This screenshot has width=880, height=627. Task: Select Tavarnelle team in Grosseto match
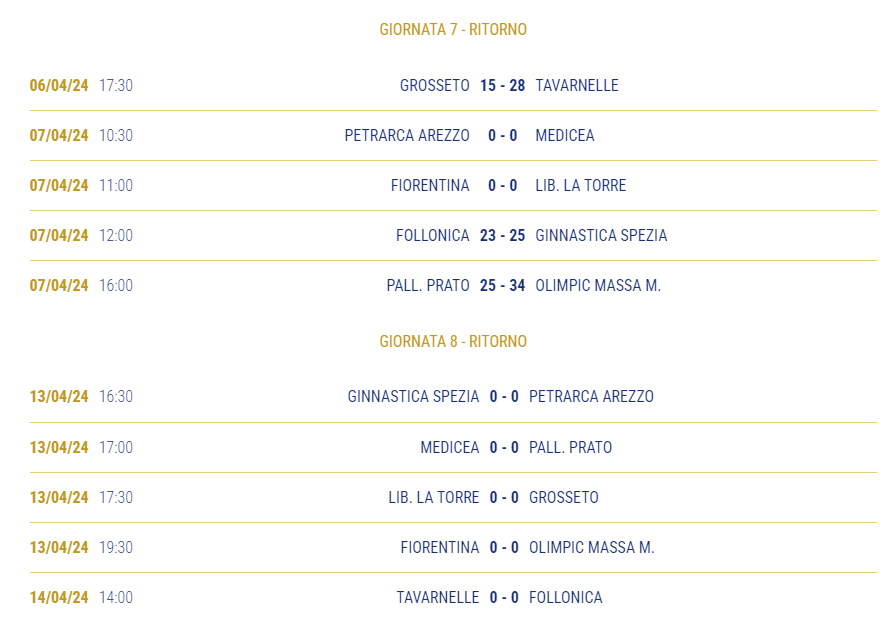pyautogui.click(x=577, y=85)
